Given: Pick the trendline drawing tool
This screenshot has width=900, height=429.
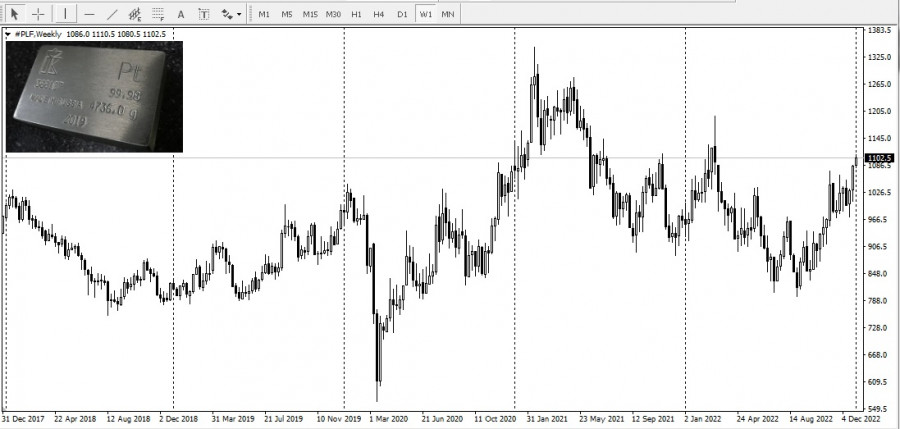Looking at the screenshot, I should (x=112, y=14).
